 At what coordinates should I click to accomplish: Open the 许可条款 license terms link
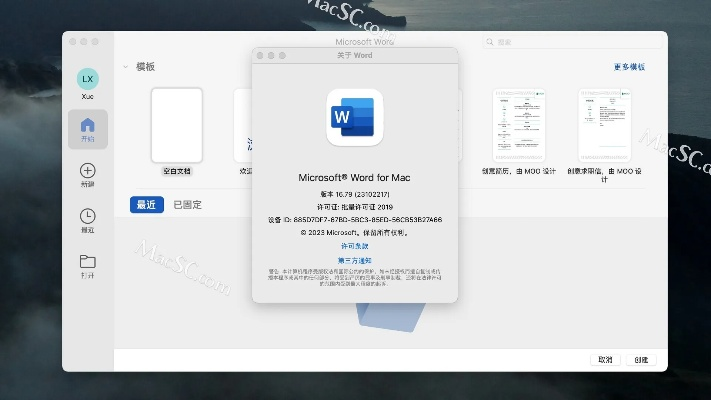click(x=355, y=245)
